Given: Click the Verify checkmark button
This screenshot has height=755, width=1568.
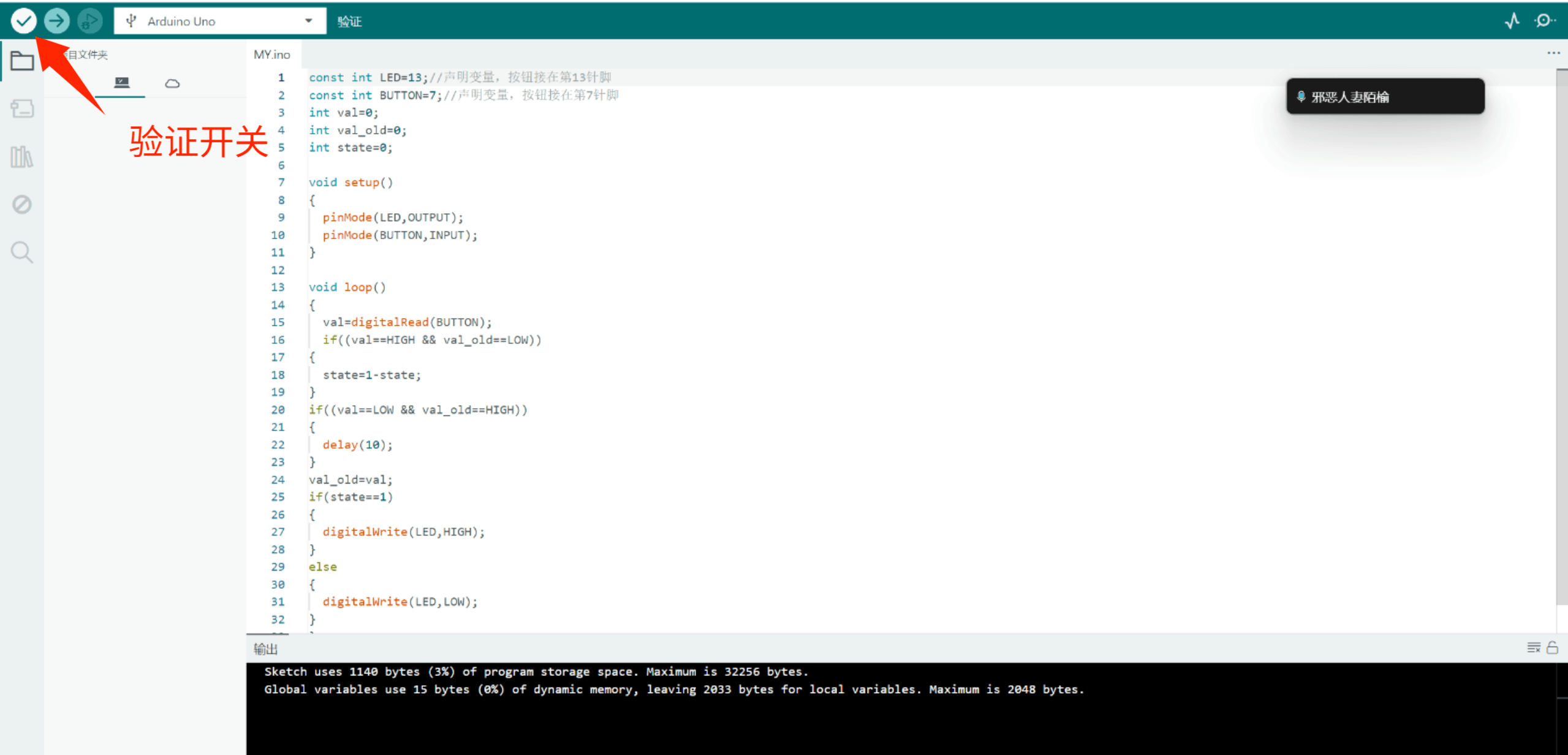Looking at the screenshot, I should click(23, 21).
